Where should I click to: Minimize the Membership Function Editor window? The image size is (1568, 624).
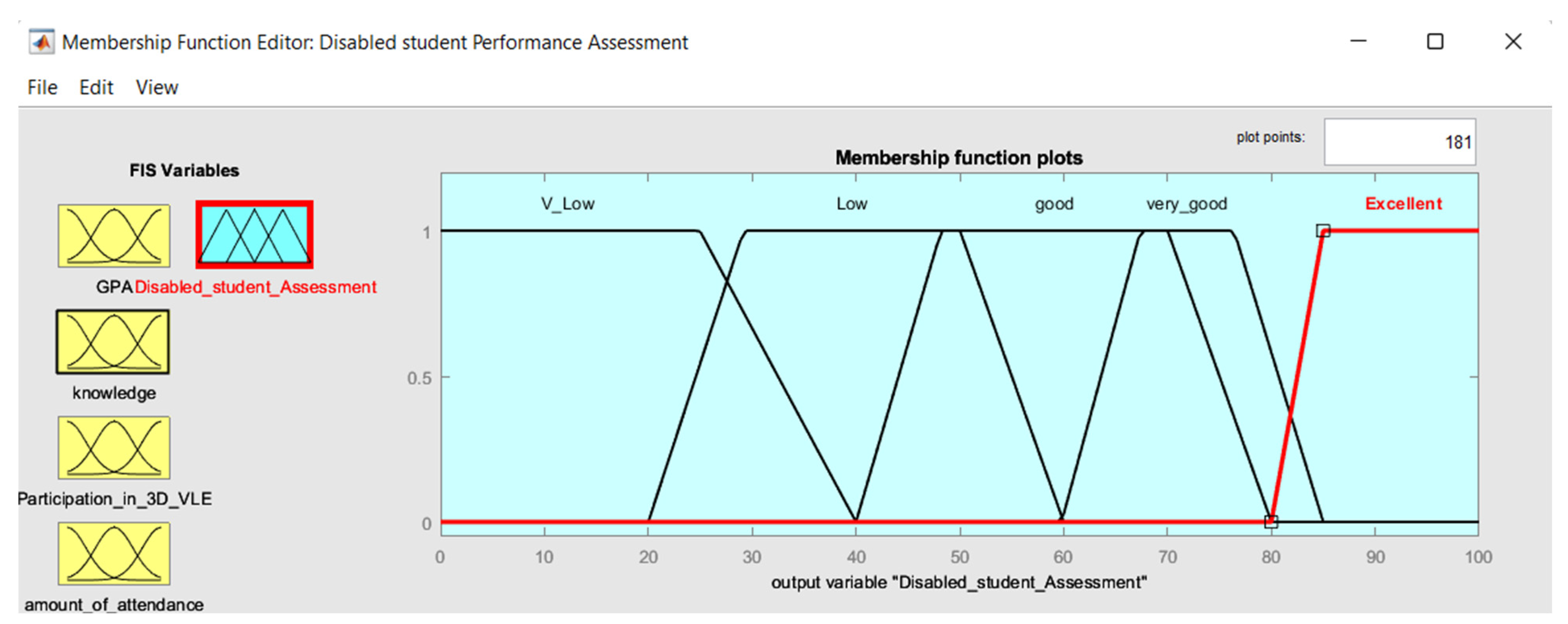[1358, 41]
